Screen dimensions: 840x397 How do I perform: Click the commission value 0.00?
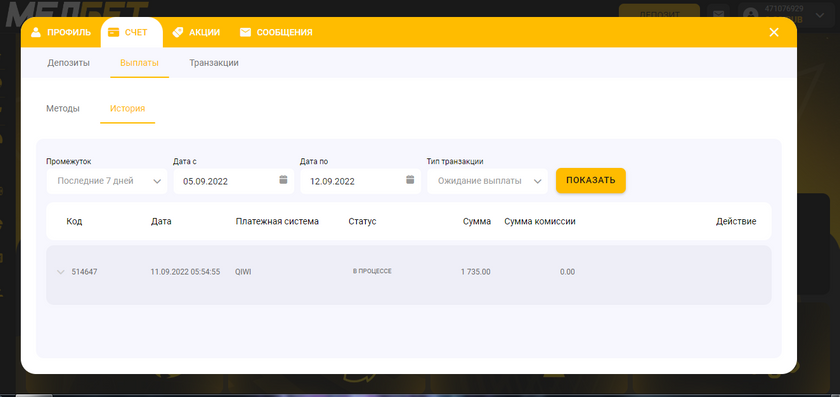(x=567, y=272)
